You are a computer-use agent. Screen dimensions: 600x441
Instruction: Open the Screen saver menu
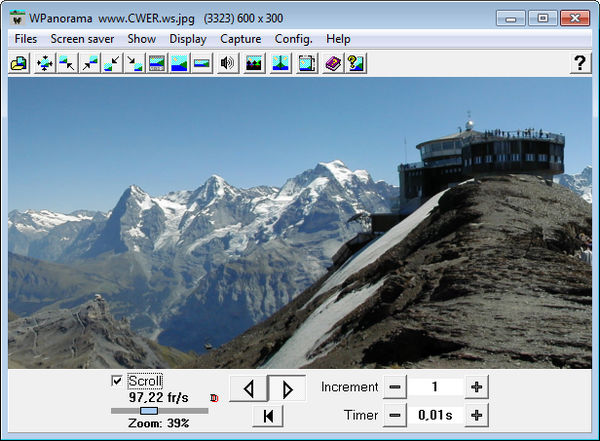[x=82, y=39]
